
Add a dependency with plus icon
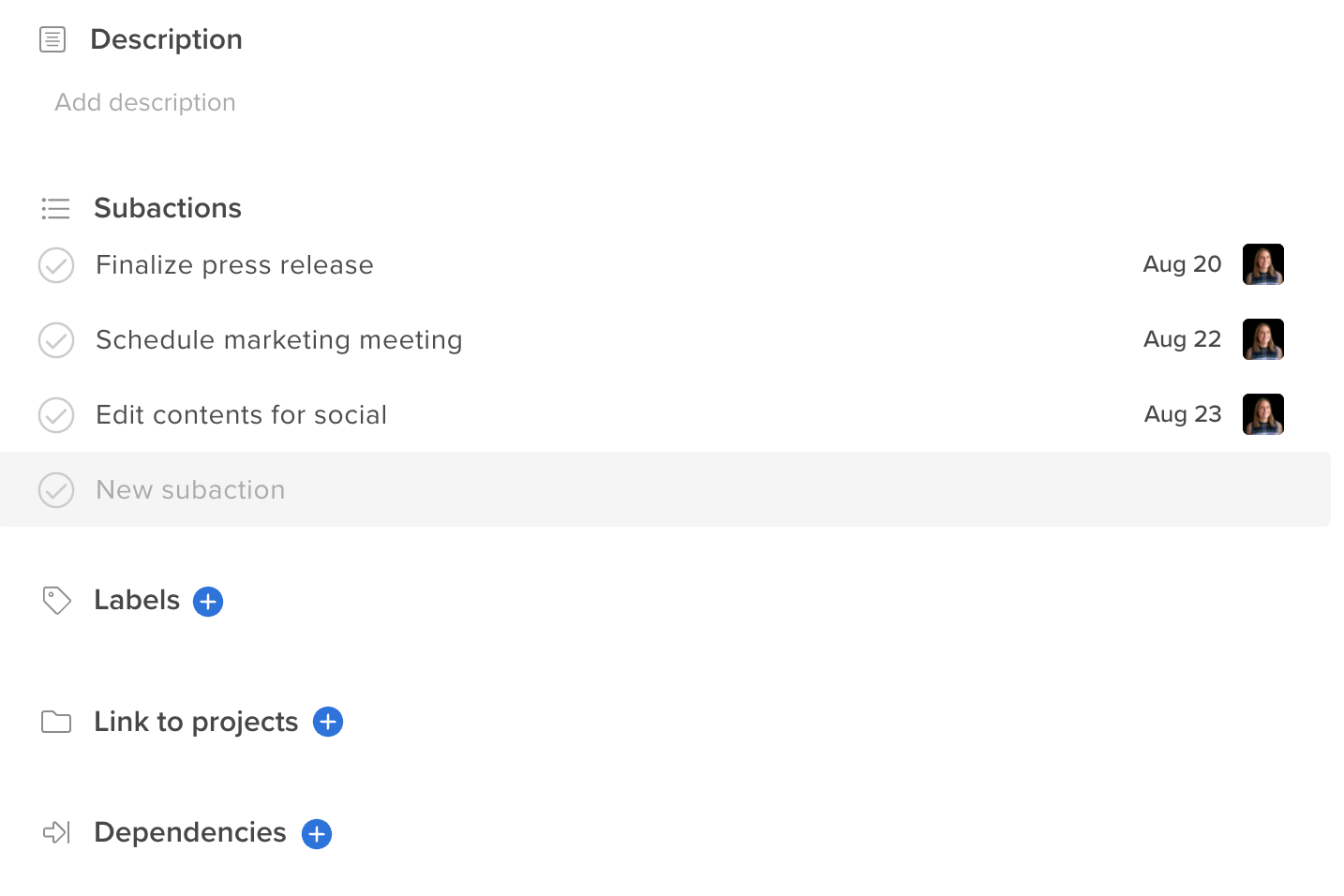pos(317,834)
